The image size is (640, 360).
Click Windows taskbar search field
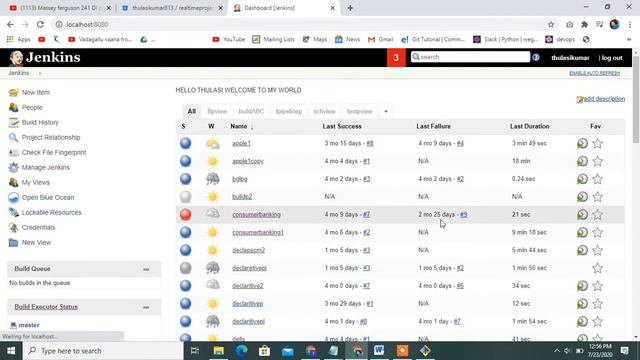(x=103, y=351)
